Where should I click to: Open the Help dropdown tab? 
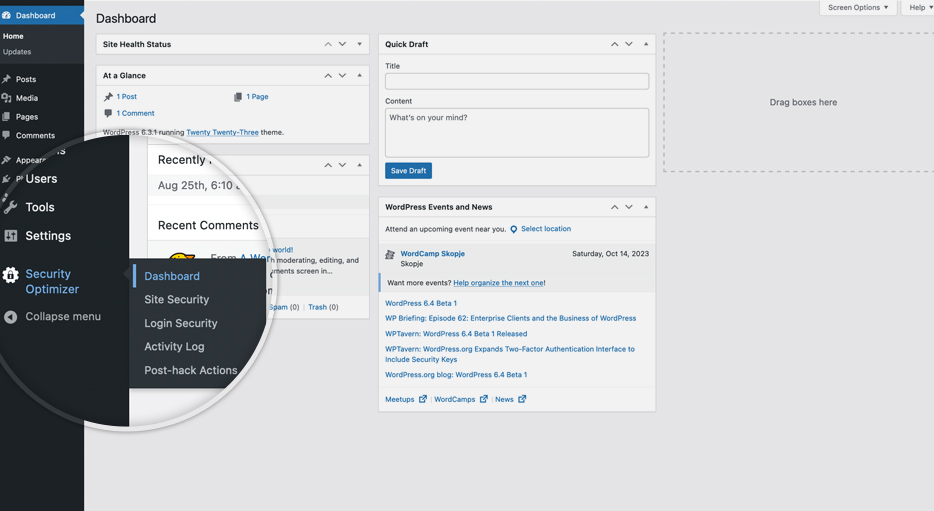pos(920,8)
